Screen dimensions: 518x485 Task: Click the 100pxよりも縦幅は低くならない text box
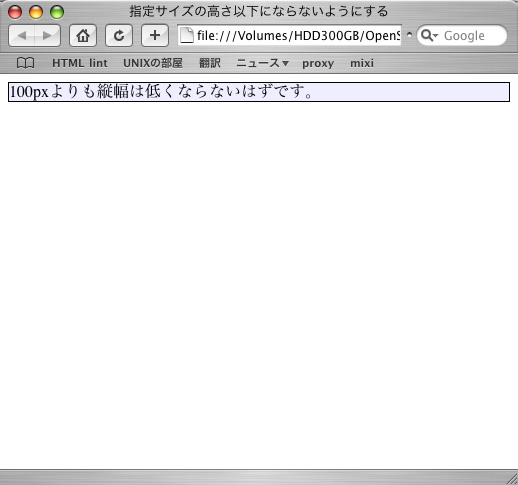coord(259,92)
